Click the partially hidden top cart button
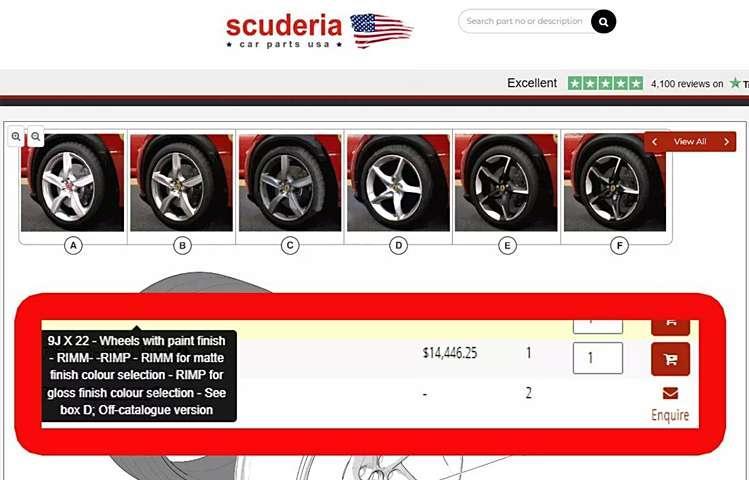Screen dimensions: 749x480 (670, 326)
